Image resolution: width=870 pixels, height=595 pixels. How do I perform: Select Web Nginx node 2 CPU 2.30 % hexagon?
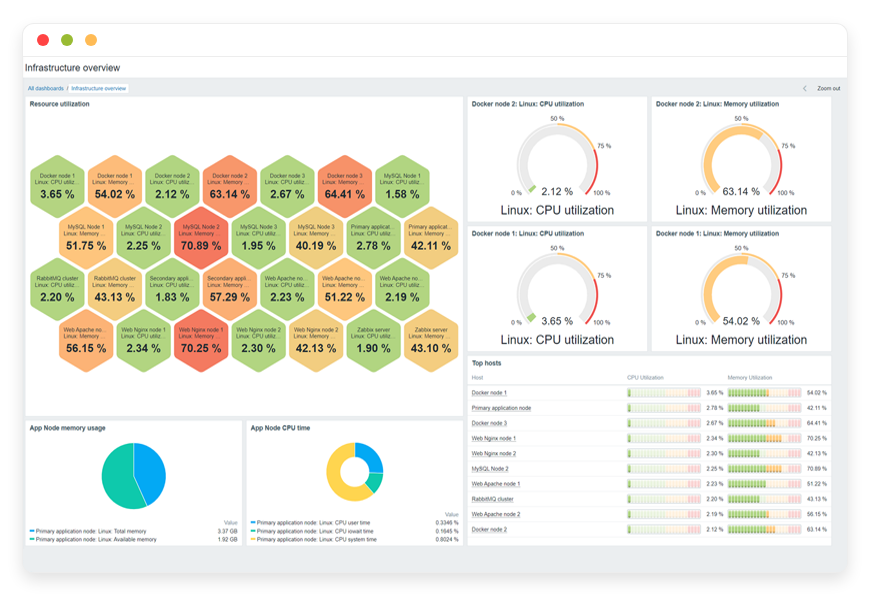click(259, 341)
